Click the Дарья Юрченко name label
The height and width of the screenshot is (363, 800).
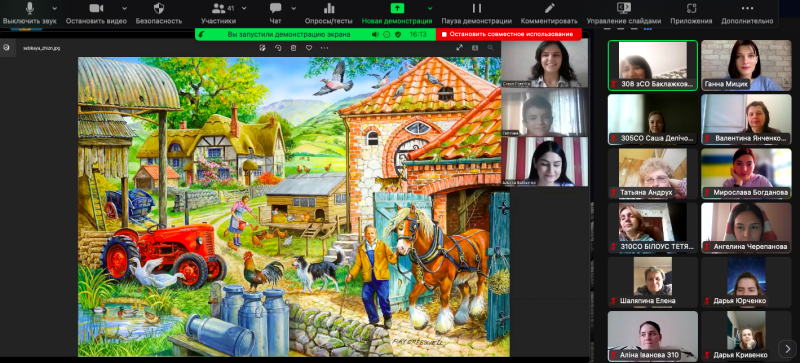coord(739,301)
